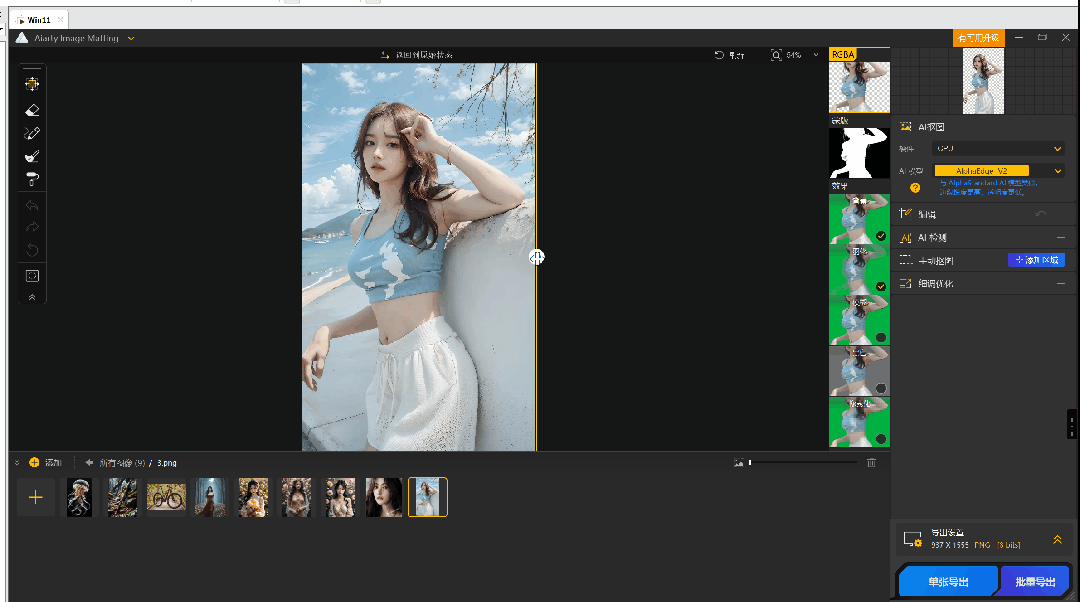This screenshot has width=1080, height=602.
Task: Select the Eraser tool
Action: click(31, 110)
